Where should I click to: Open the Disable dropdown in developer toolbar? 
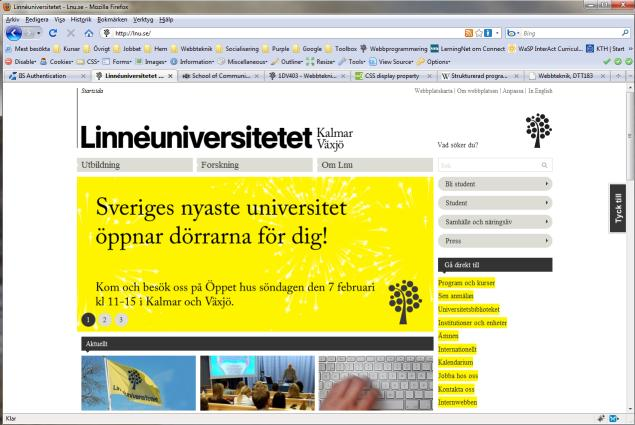coord(21,62)
